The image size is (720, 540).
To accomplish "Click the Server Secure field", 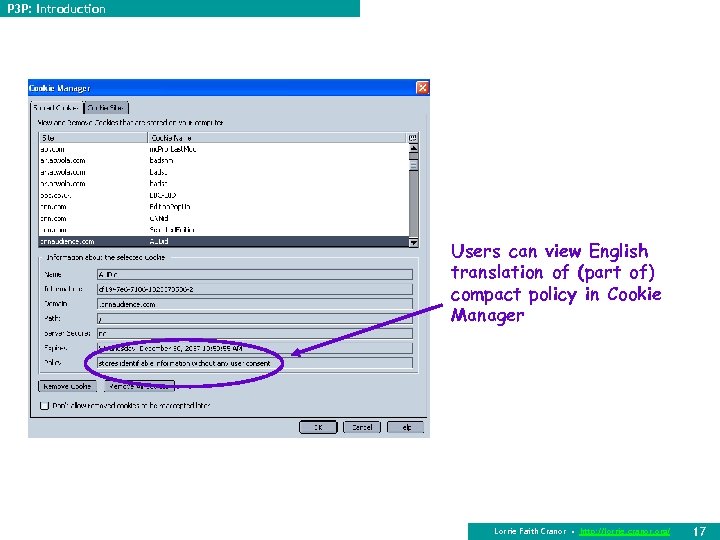I will coord(255,333).
